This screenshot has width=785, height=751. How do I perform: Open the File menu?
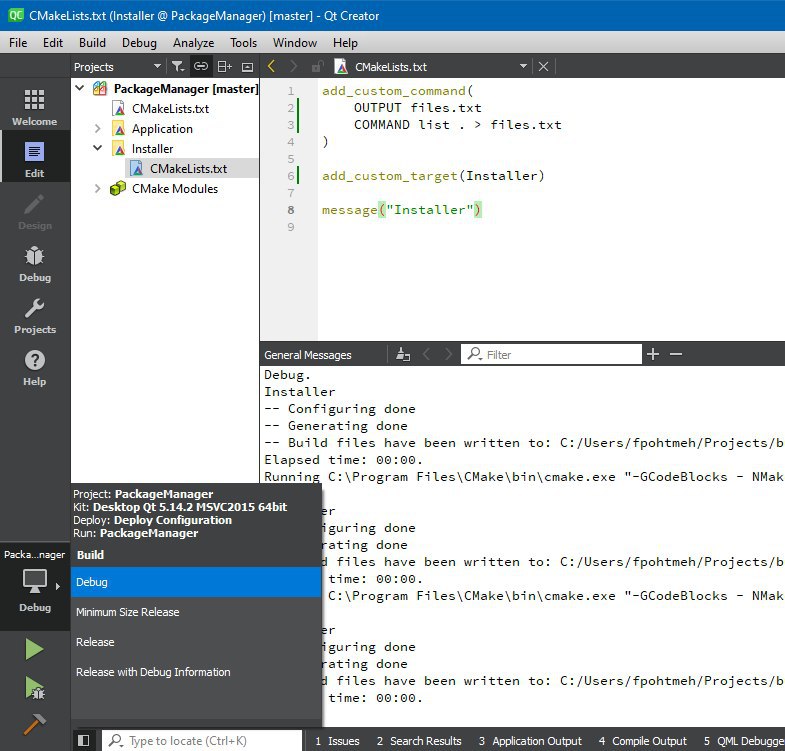(18, 43)
